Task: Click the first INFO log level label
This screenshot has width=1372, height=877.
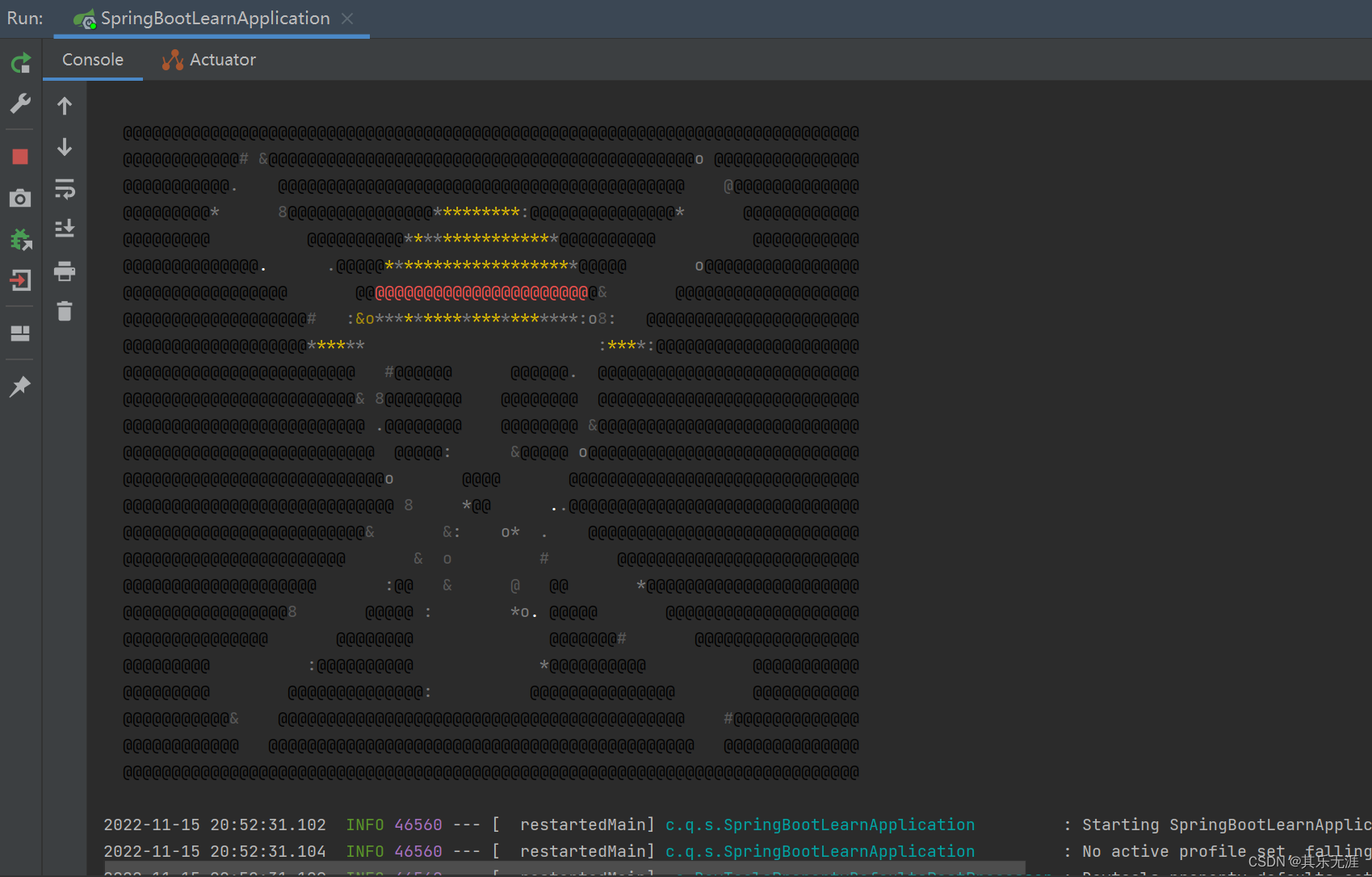Action: point(365,825)
